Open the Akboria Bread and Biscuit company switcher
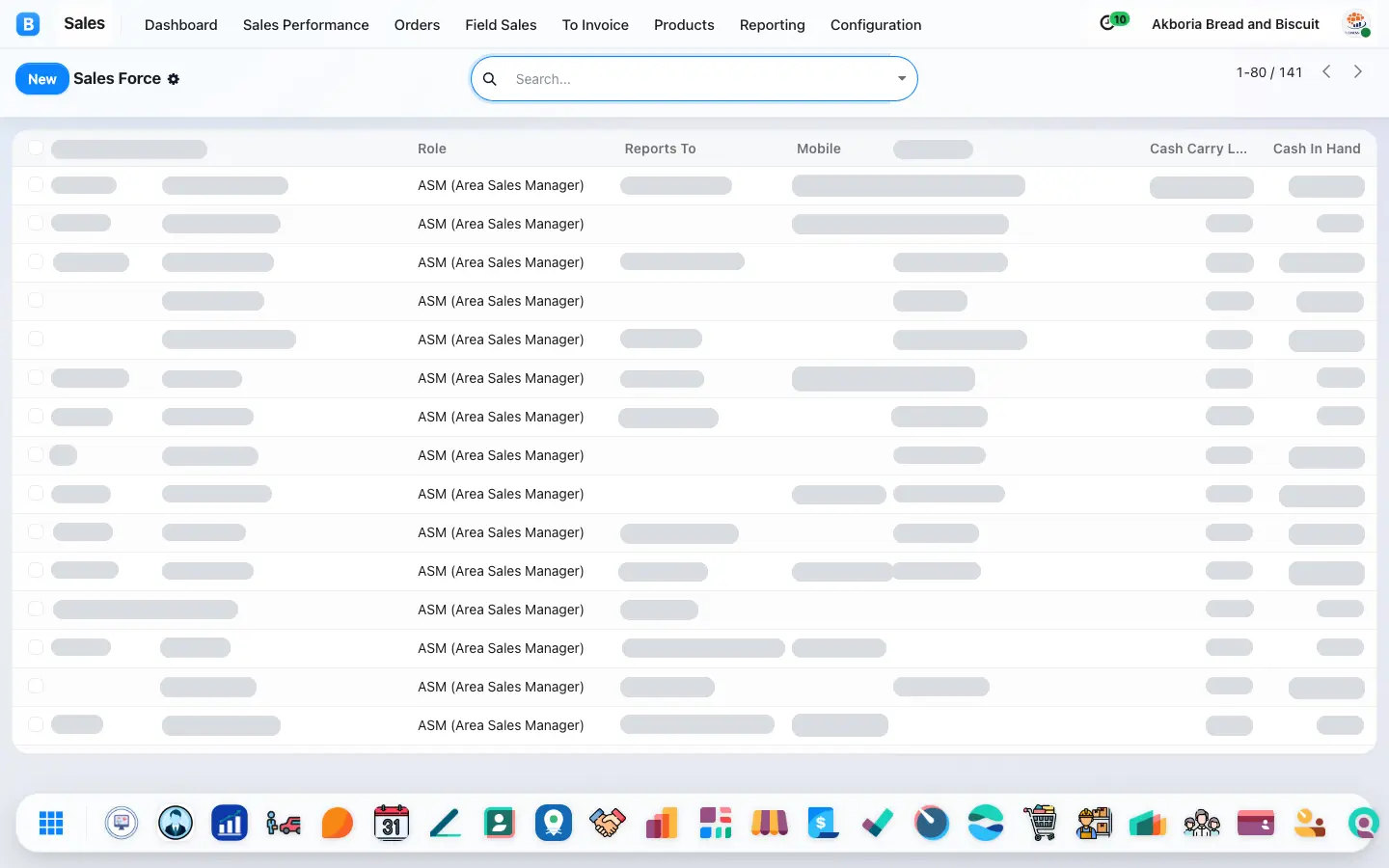This screenshot has height=868, width=1389. (1236, 24)
